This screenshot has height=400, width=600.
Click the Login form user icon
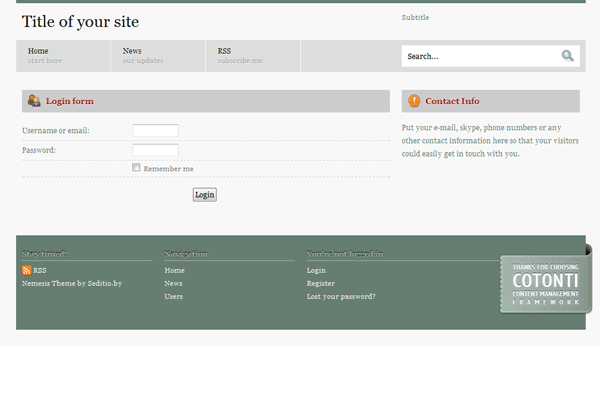pyautogui.click(x=34, y=101)
